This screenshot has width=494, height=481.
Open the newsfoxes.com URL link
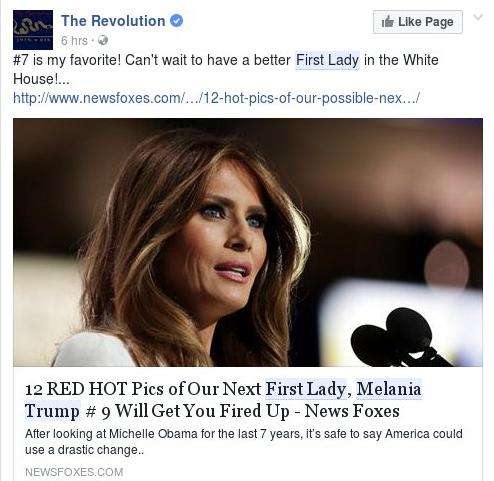pos(216,98)
